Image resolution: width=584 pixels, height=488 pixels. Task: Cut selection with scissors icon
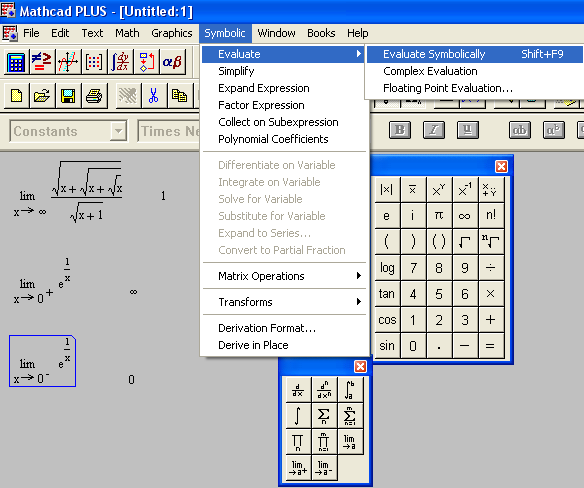click(x=153, y=96)
